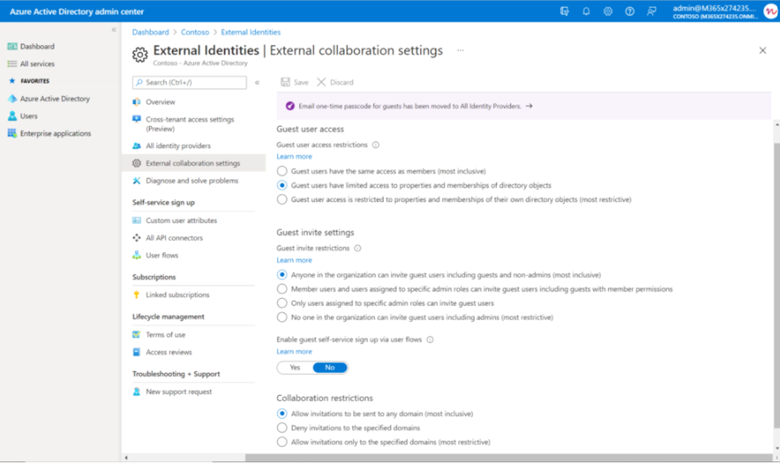Image resolution: width=780 pixels, height=464 pixels.
Task: Click the User flows icon
Action: coord(136,255)
